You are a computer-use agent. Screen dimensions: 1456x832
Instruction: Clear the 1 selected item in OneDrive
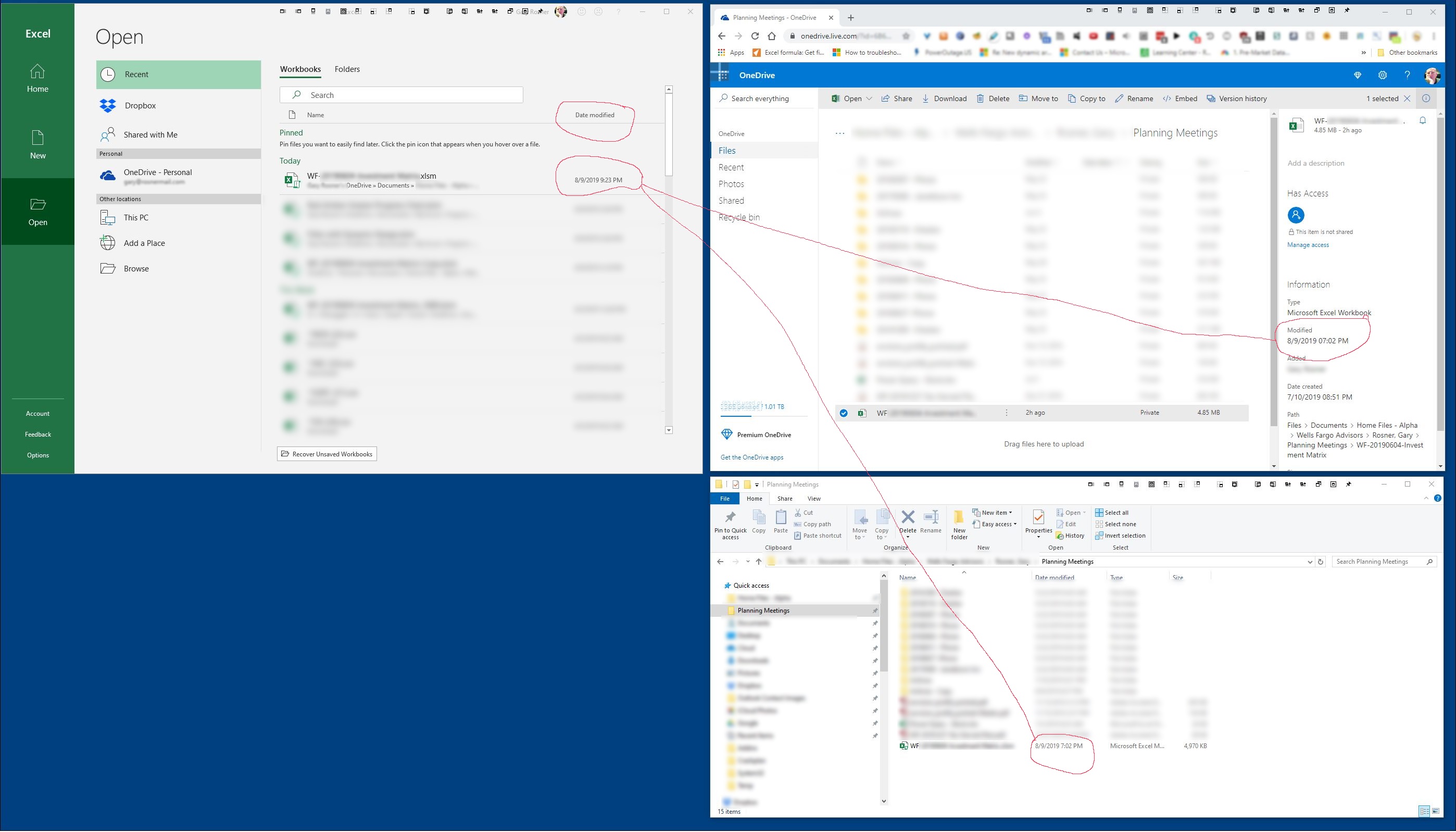pos(1408,99)
